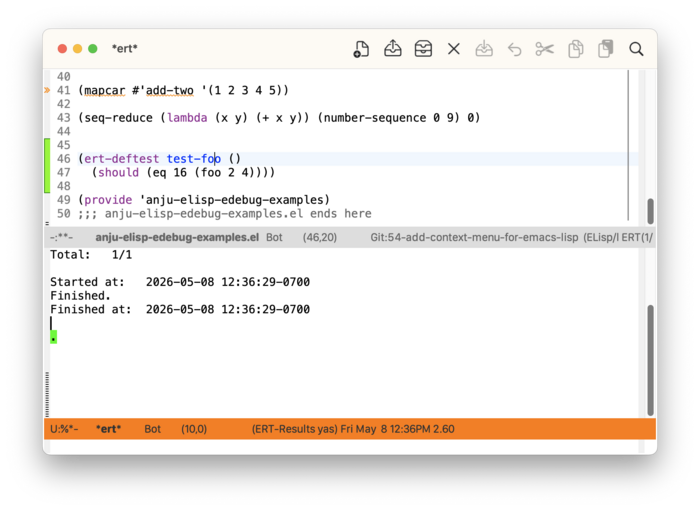The height and width of the screenshot is (511, 700).
Task: Click the *ert* buffer name in orange mode line
Action: click(x=108, y=429)
